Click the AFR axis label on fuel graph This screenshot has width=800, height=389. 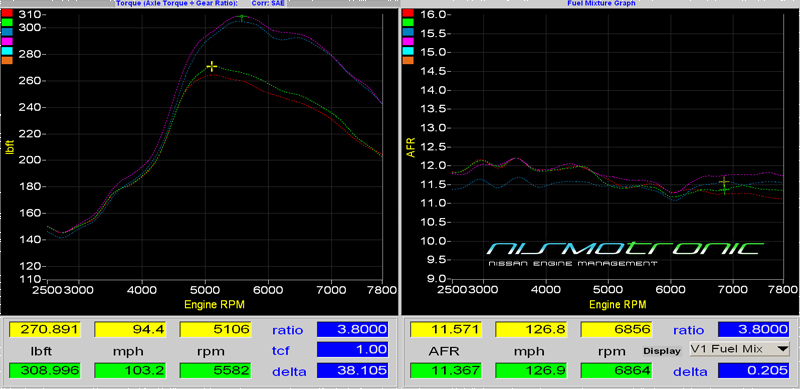point(412,148)
